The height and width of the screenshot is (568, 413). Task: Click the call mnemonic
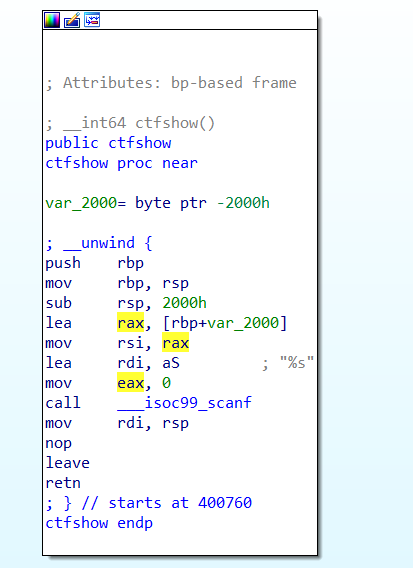(x=63, y=402)
